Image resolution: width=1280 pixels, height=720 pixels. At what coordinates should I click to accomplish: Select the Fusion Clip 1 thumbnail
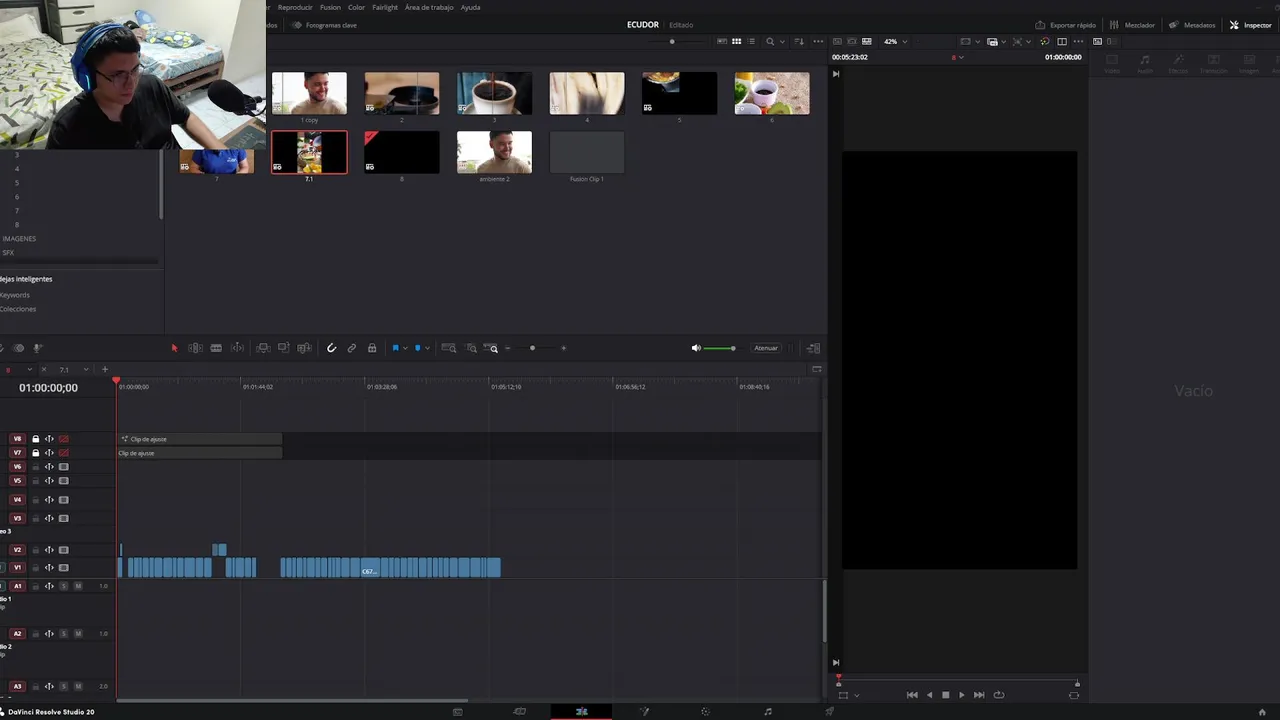point(587,153)
